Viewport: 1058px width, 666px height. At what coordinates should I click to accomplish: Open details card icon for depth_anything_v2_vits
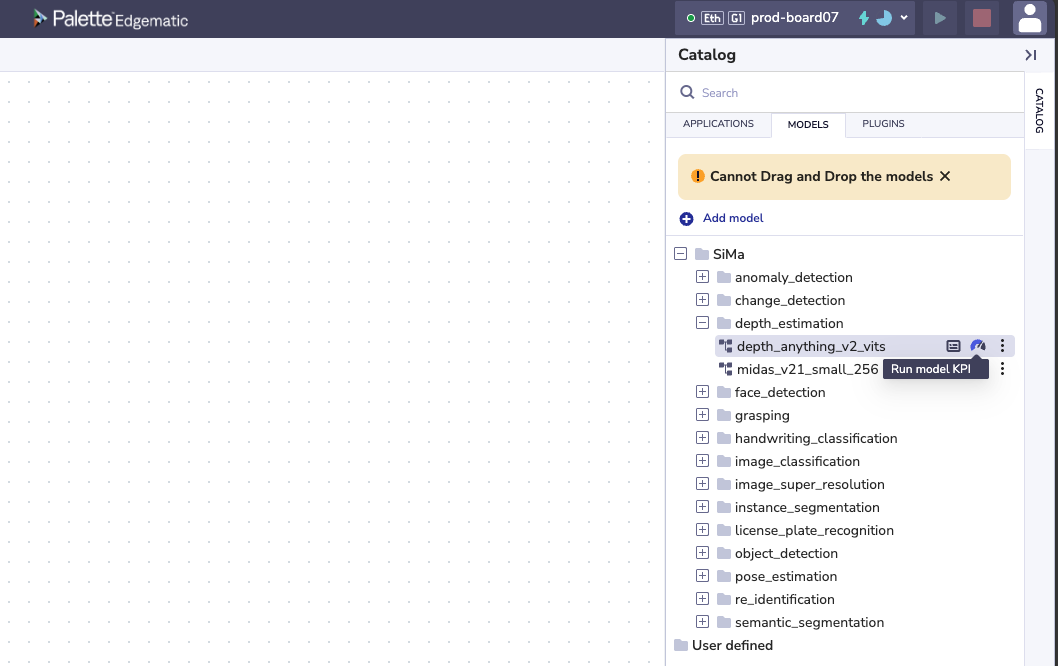click(x=953, y=346)
